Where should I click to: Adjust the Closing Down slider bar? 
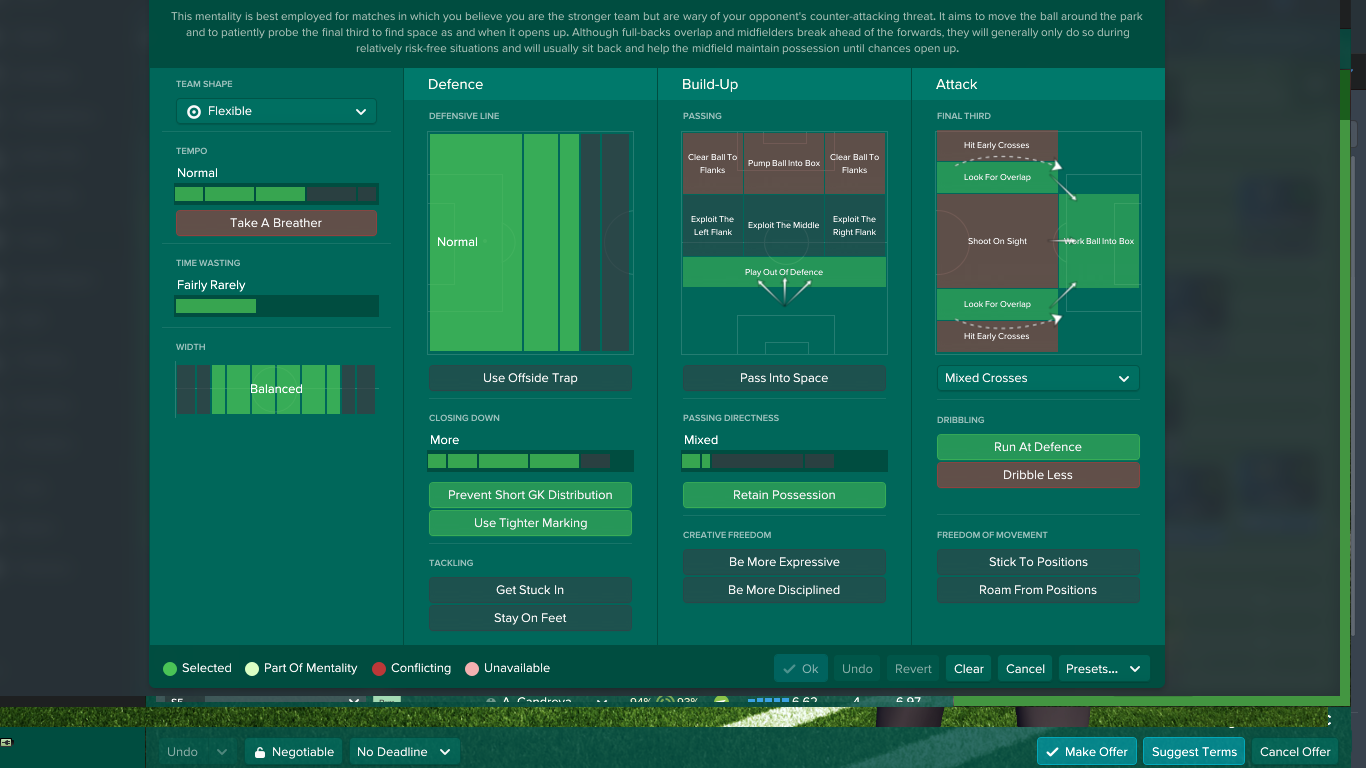click(530, 461)
